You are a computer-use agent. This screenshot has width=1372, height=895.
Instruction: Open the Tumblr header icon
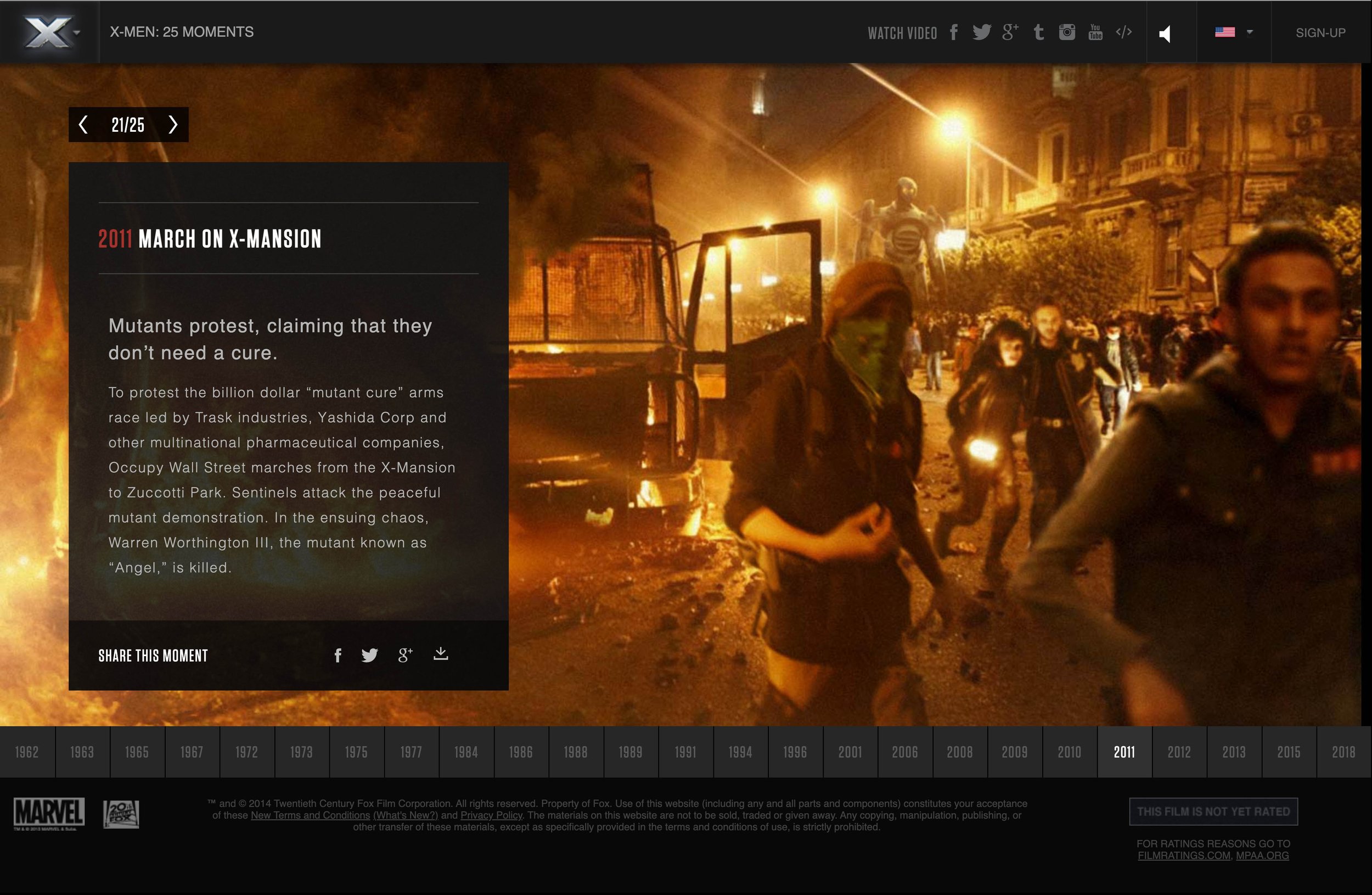(1039, 32)
